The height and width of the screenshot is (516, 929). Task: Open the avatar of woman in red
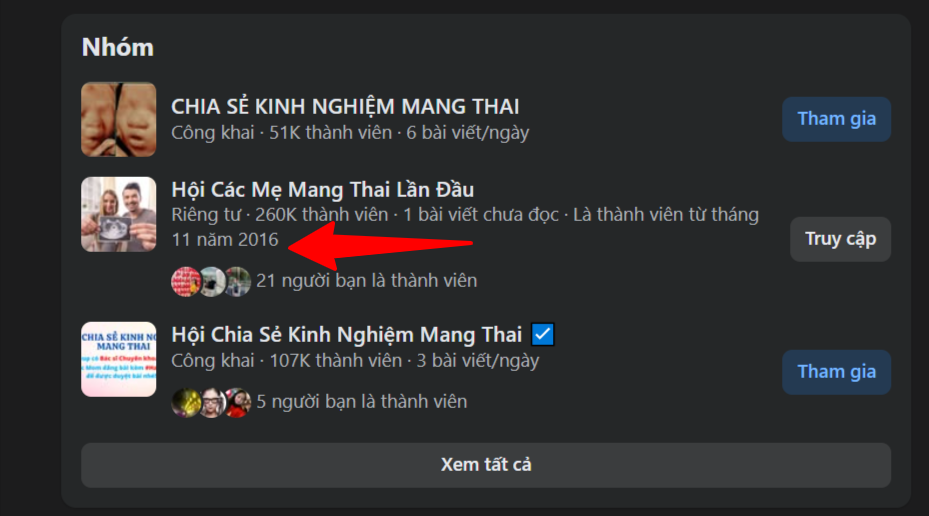[x=238, y=403]
